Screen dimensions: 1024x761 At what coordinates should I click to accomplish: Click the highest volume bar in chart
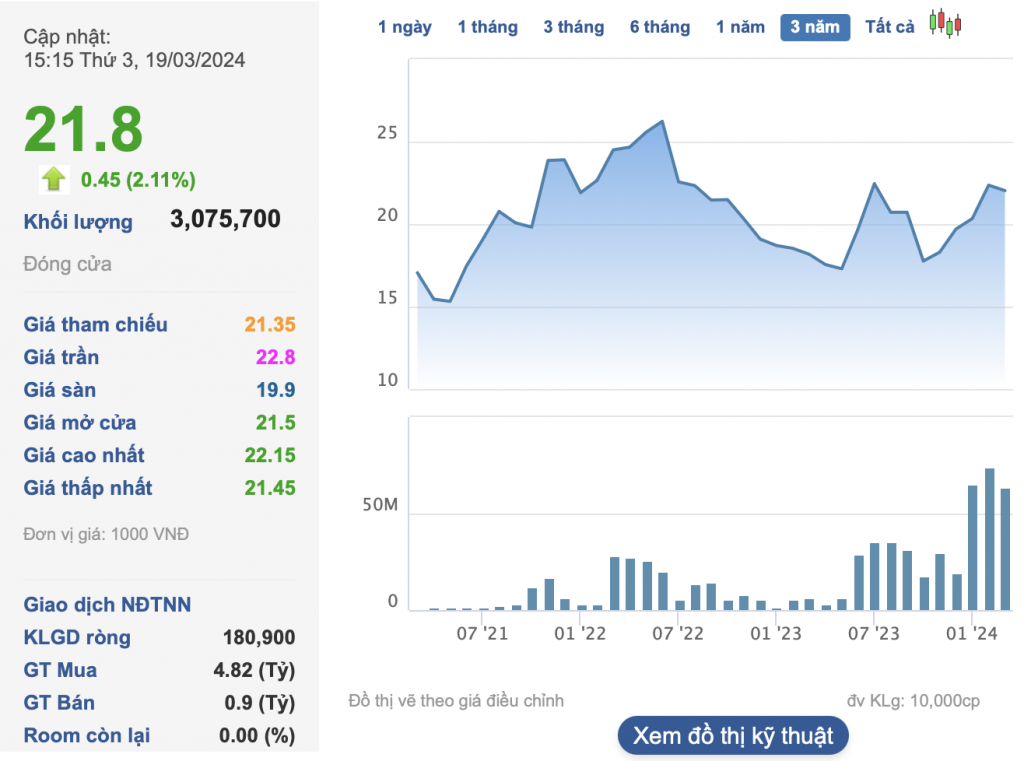[989, 539]
